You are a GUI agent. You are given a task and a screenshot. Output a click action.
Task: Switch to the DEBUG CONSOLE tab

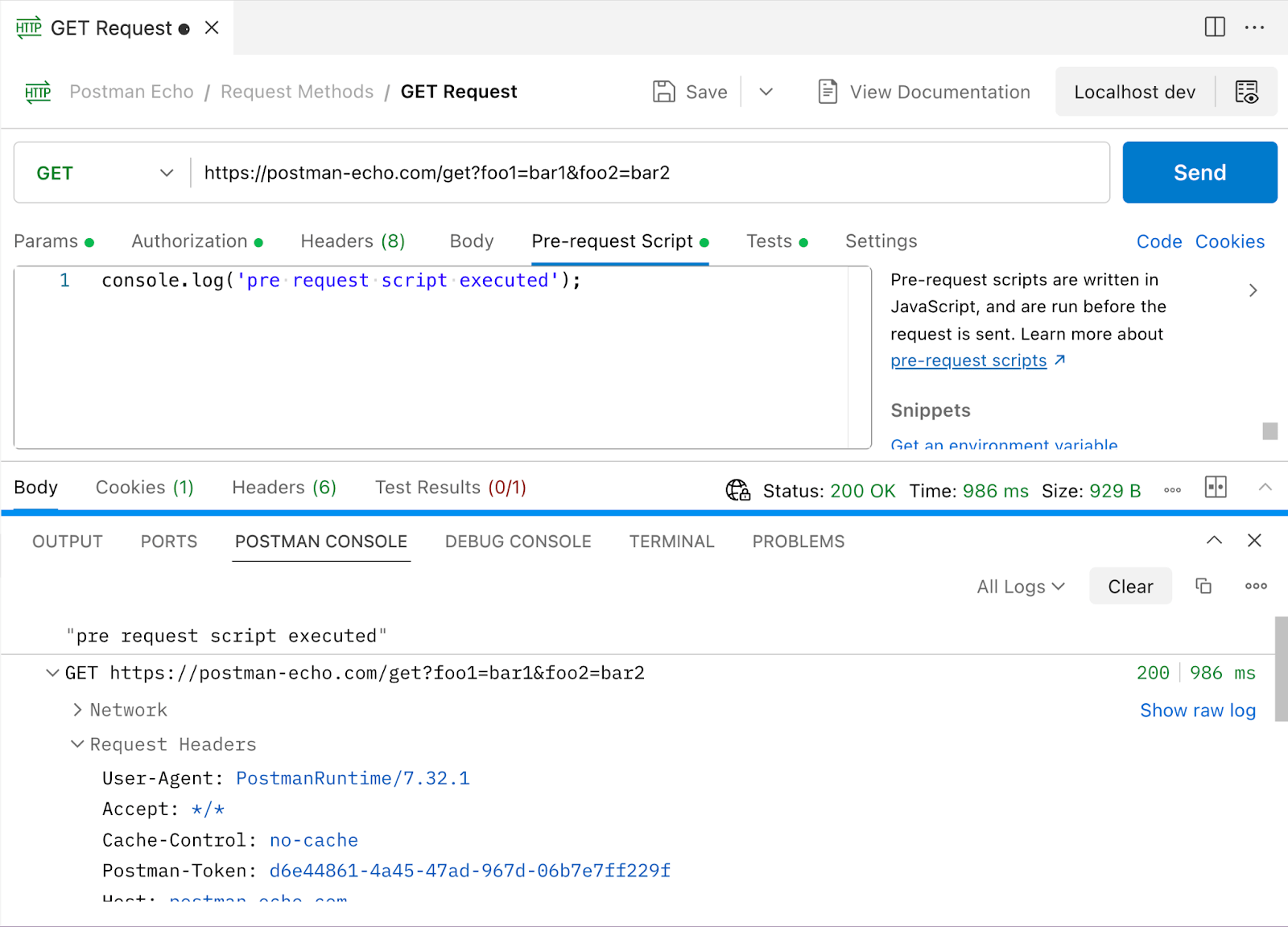518,542
